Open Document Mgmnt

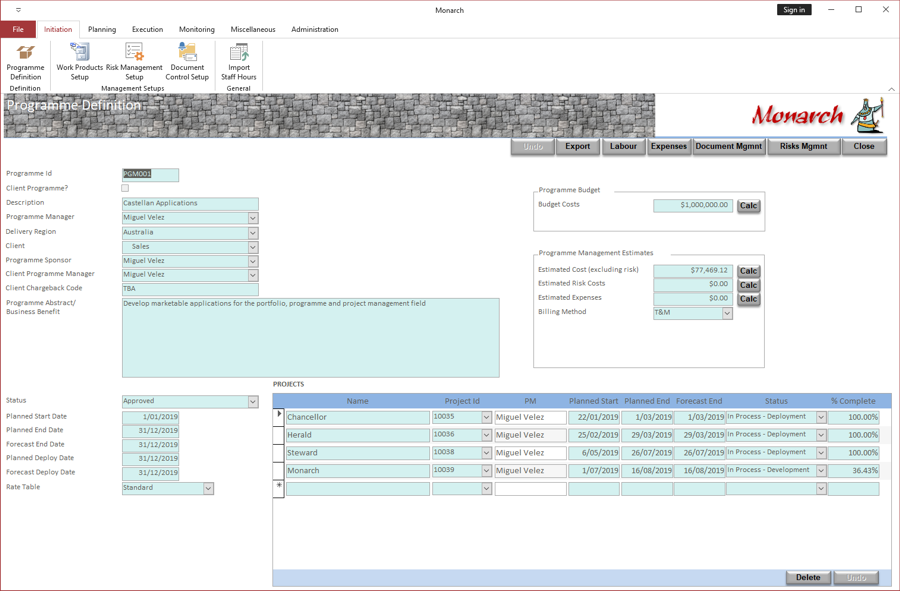coord(729,147)
